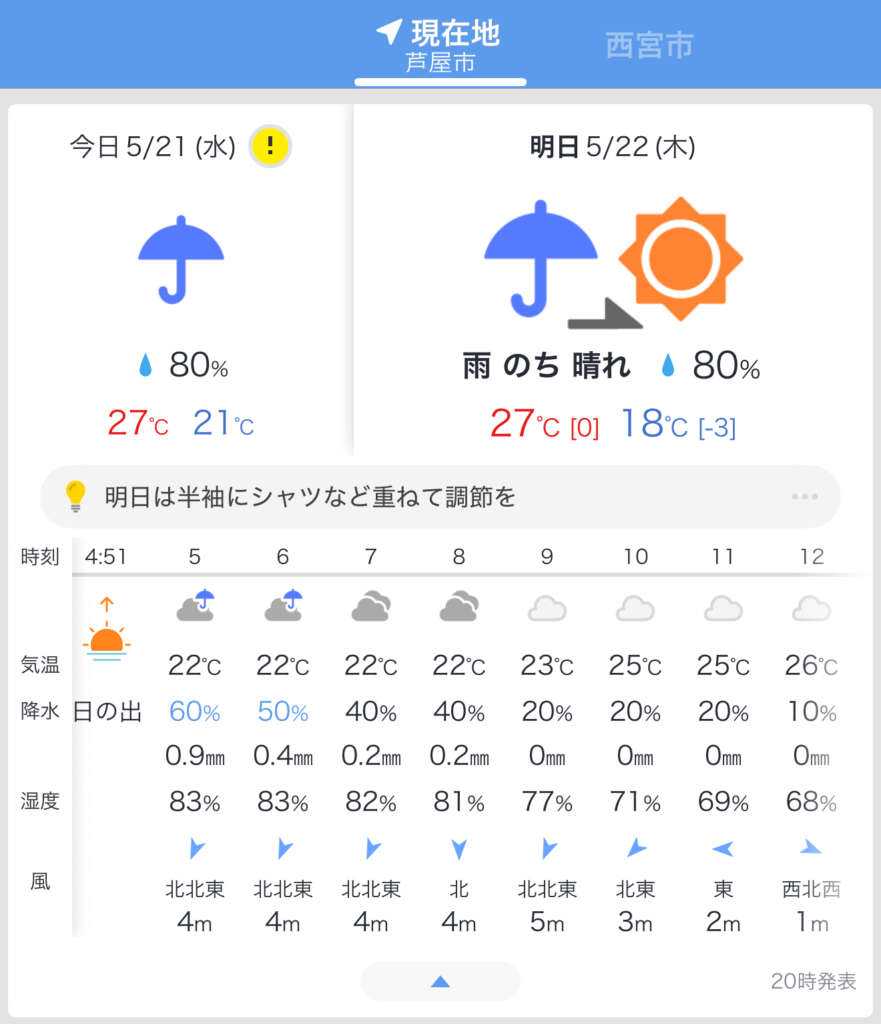Click the white cloud icon for hour 9
Screen dimensions: 881x1024
(547, 608)
